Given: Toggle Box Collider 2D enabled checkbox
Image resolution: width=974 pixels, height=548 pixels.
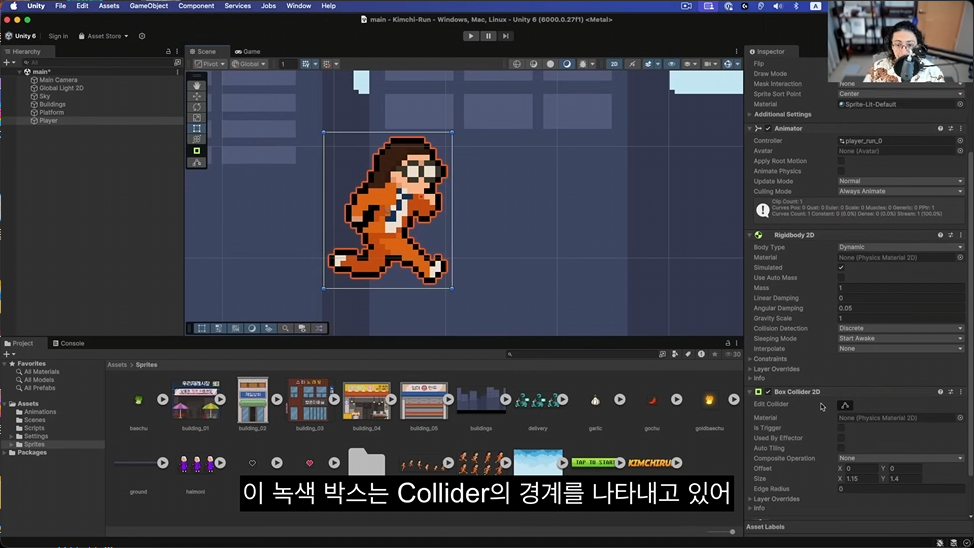Looking at the screenshot, I should [768, 392].
